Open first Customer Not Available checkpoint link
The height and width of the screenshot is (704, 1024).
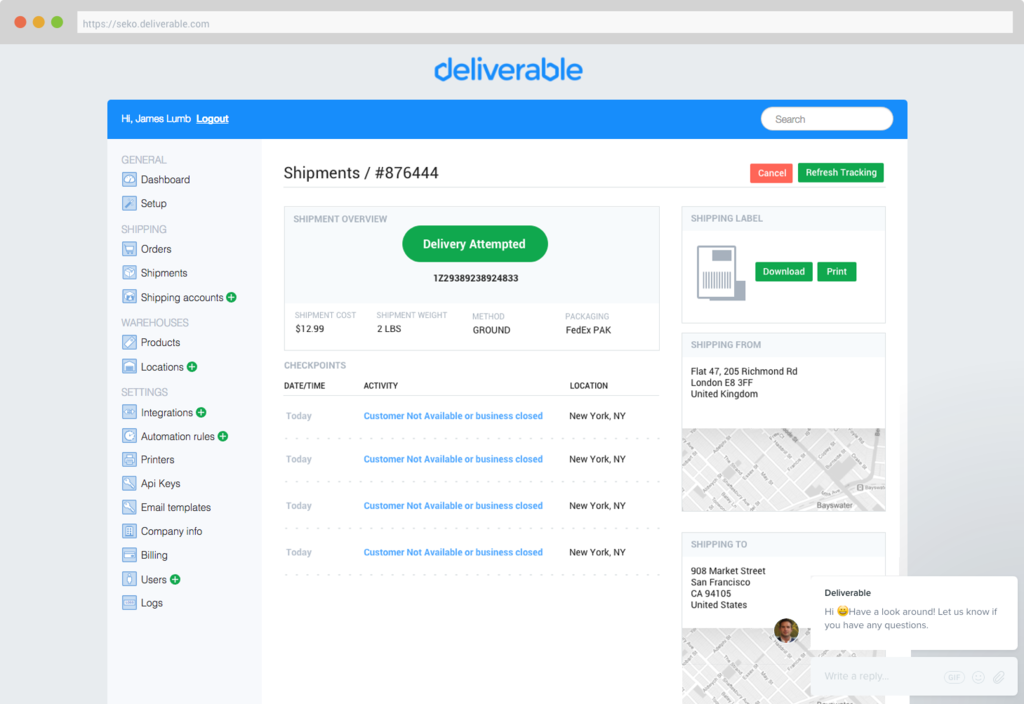click(x=453, y=416)
